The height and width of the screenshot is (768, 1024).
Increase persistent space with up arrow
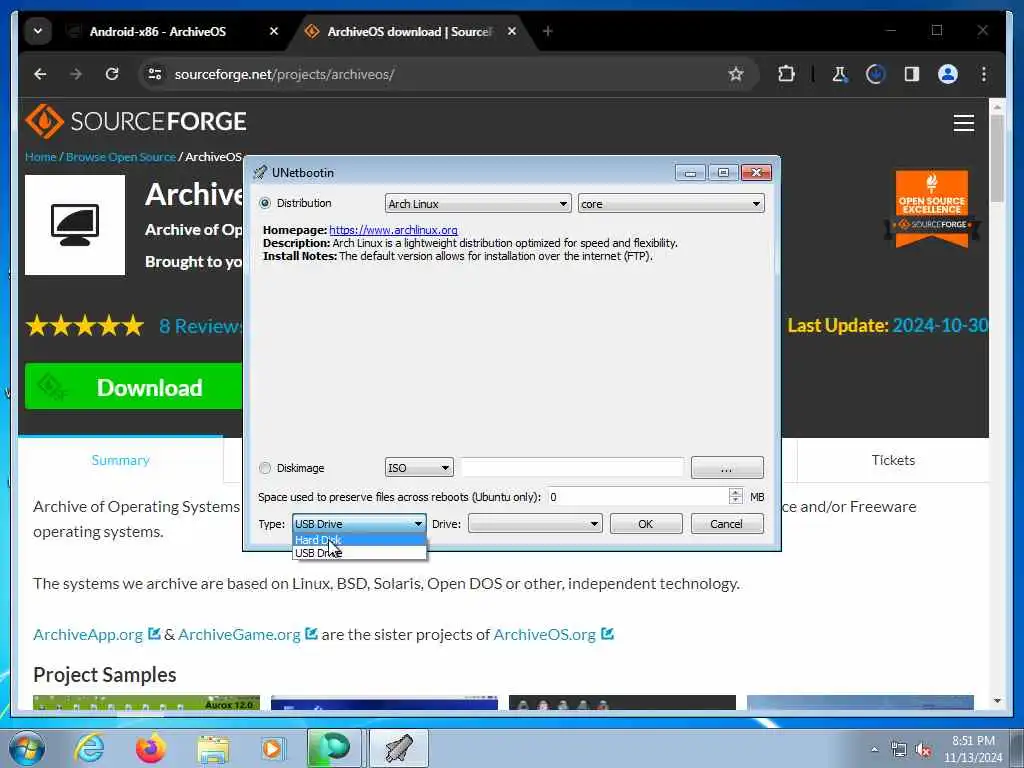coord(735,492)
